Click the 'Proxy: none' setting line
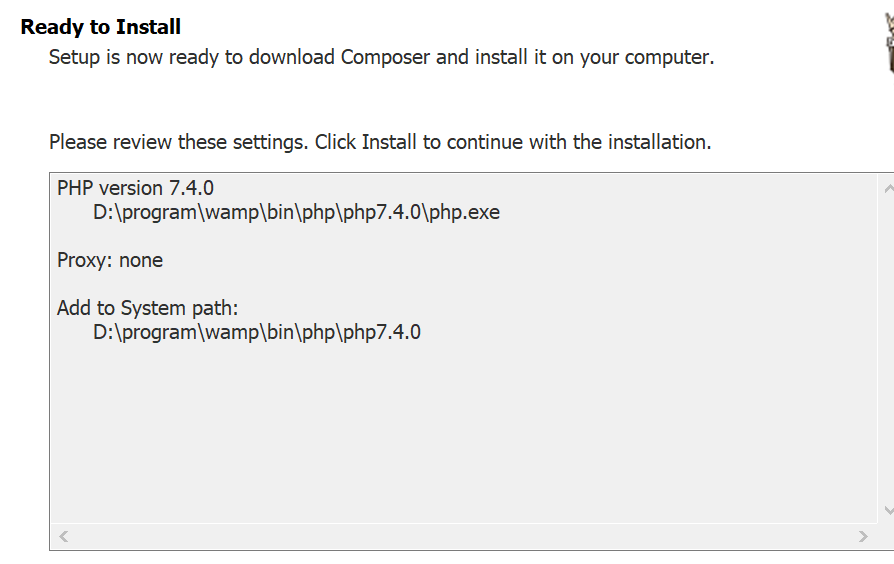894x564 pixels. point(110,260)
